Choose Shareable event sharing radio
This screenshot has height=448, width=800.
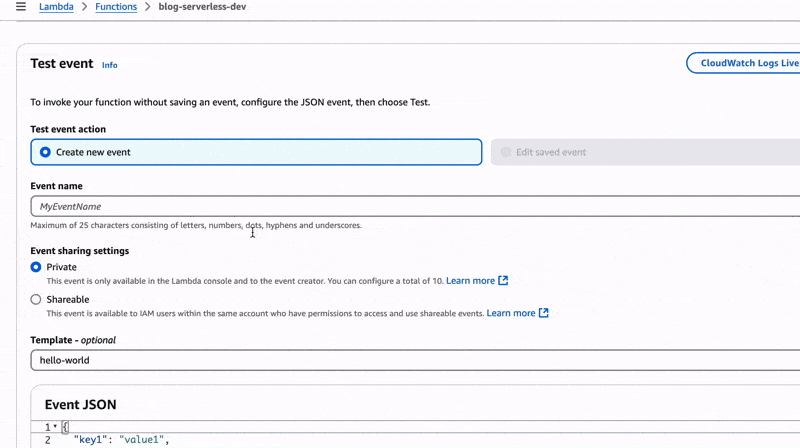click(36, 300)
